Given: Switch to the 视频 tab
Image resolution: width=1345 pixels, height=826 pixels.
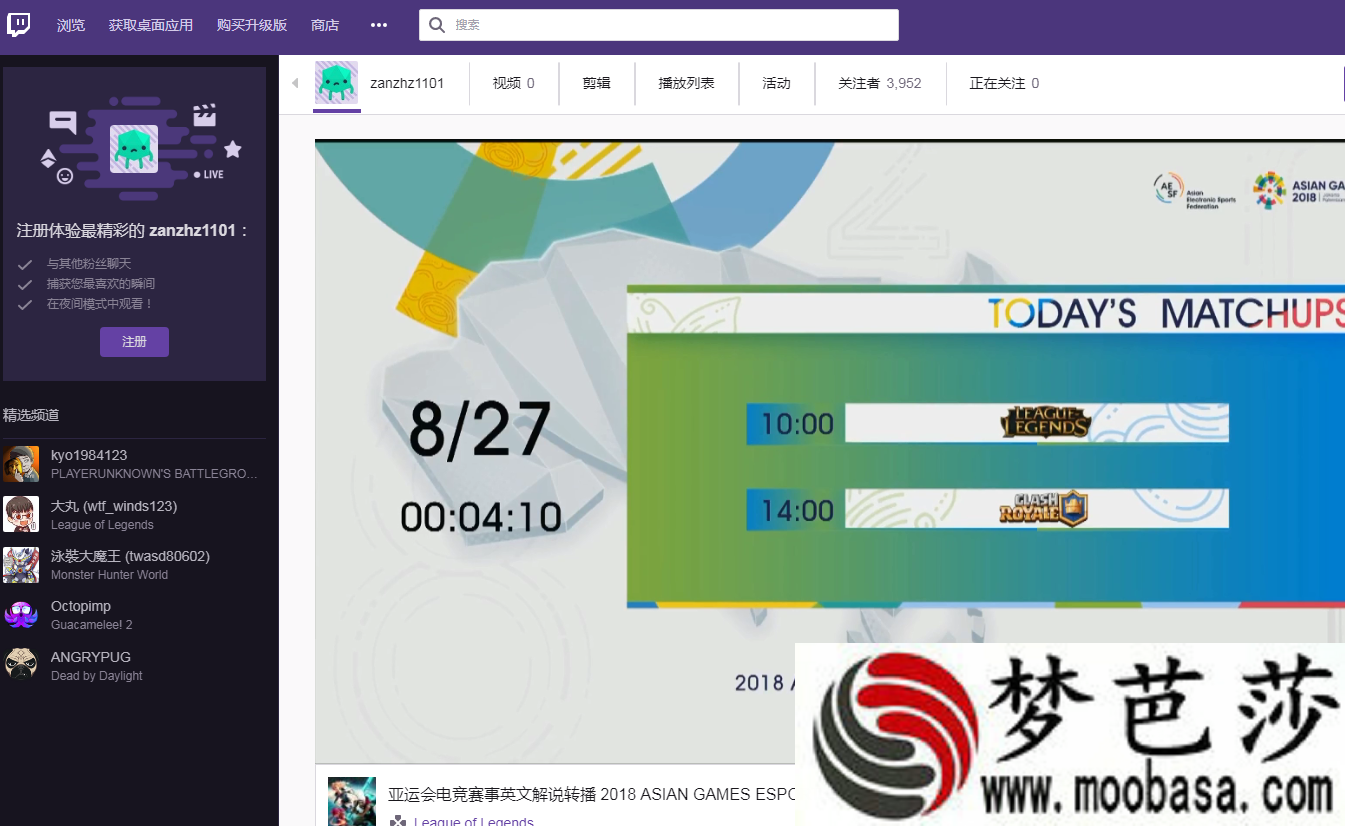Looking at the screenshot, I should click(x=514, y=83).
